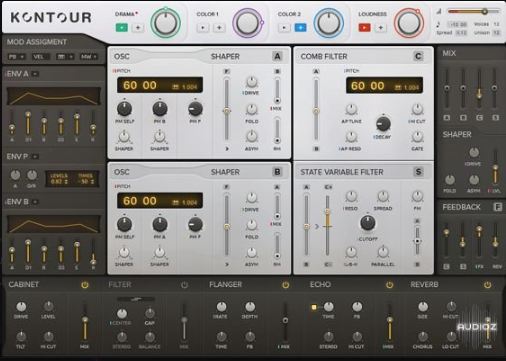The height and width of the screenshot is (361, 506).
Task: Toggle the Reverb power button
Action: pos(487,285)
